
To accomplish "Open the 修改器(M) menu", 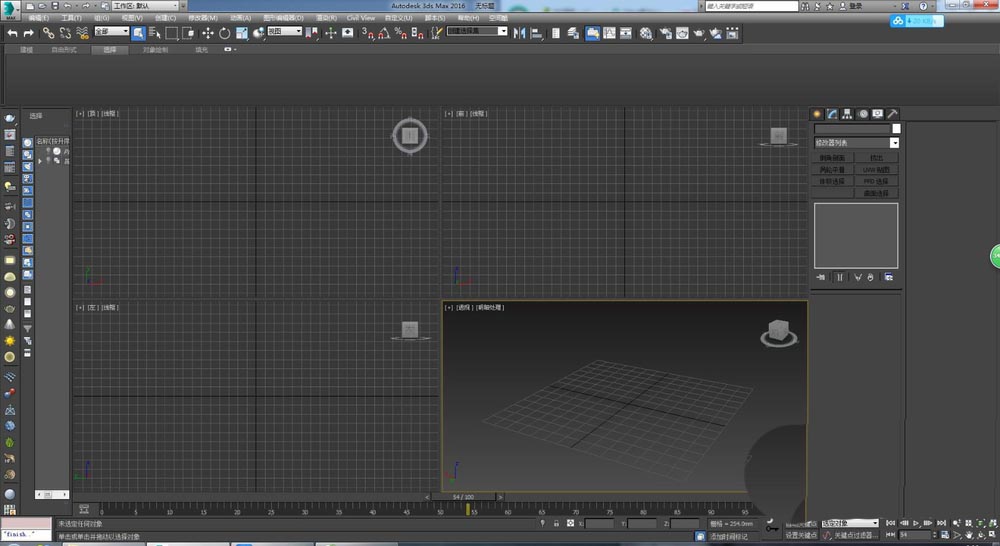I will [x=203, y=18].
